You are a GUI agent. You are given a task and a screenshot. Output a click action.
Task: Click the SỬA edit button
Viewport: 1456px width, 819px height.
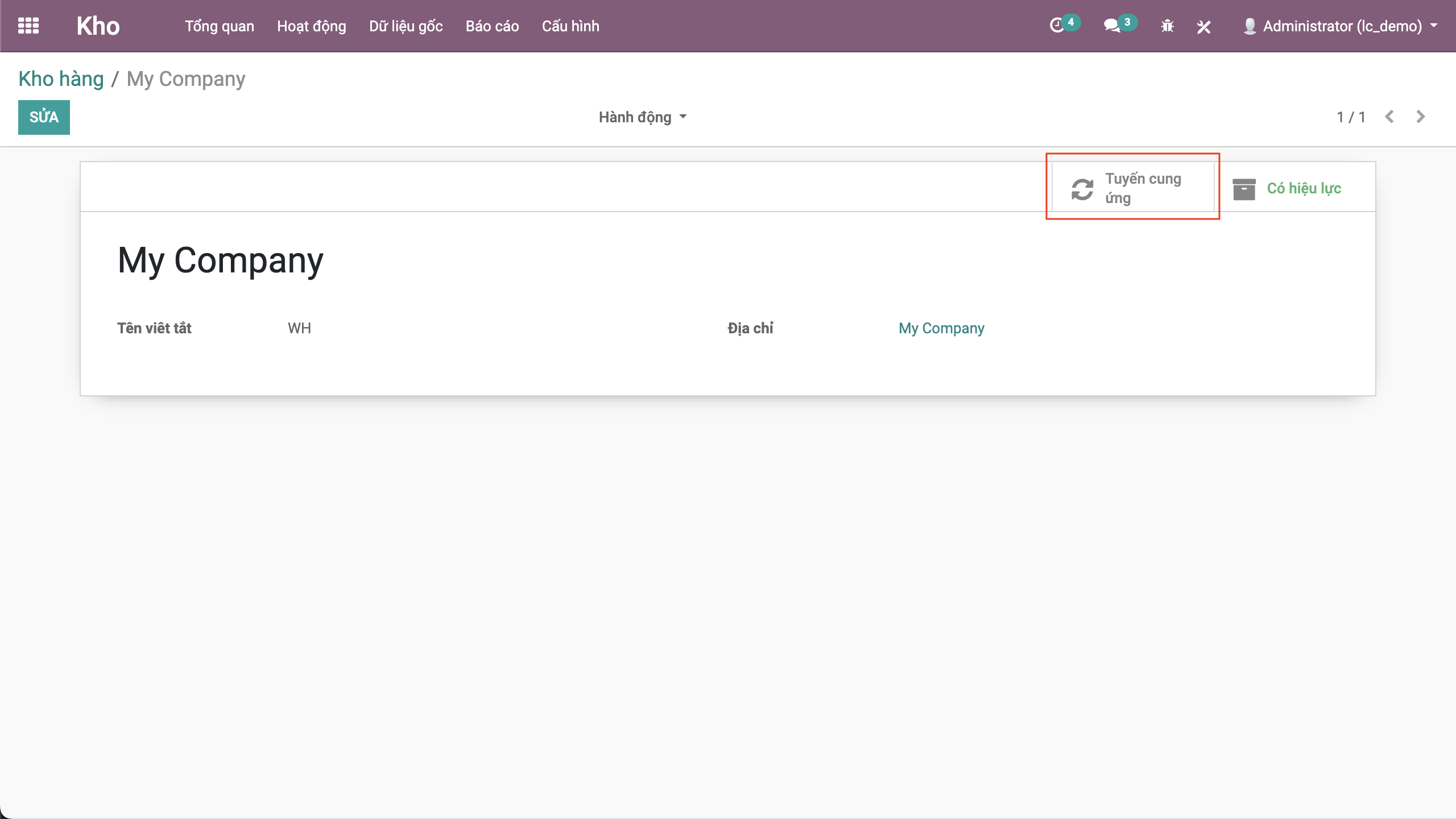(x=44, y=117)
